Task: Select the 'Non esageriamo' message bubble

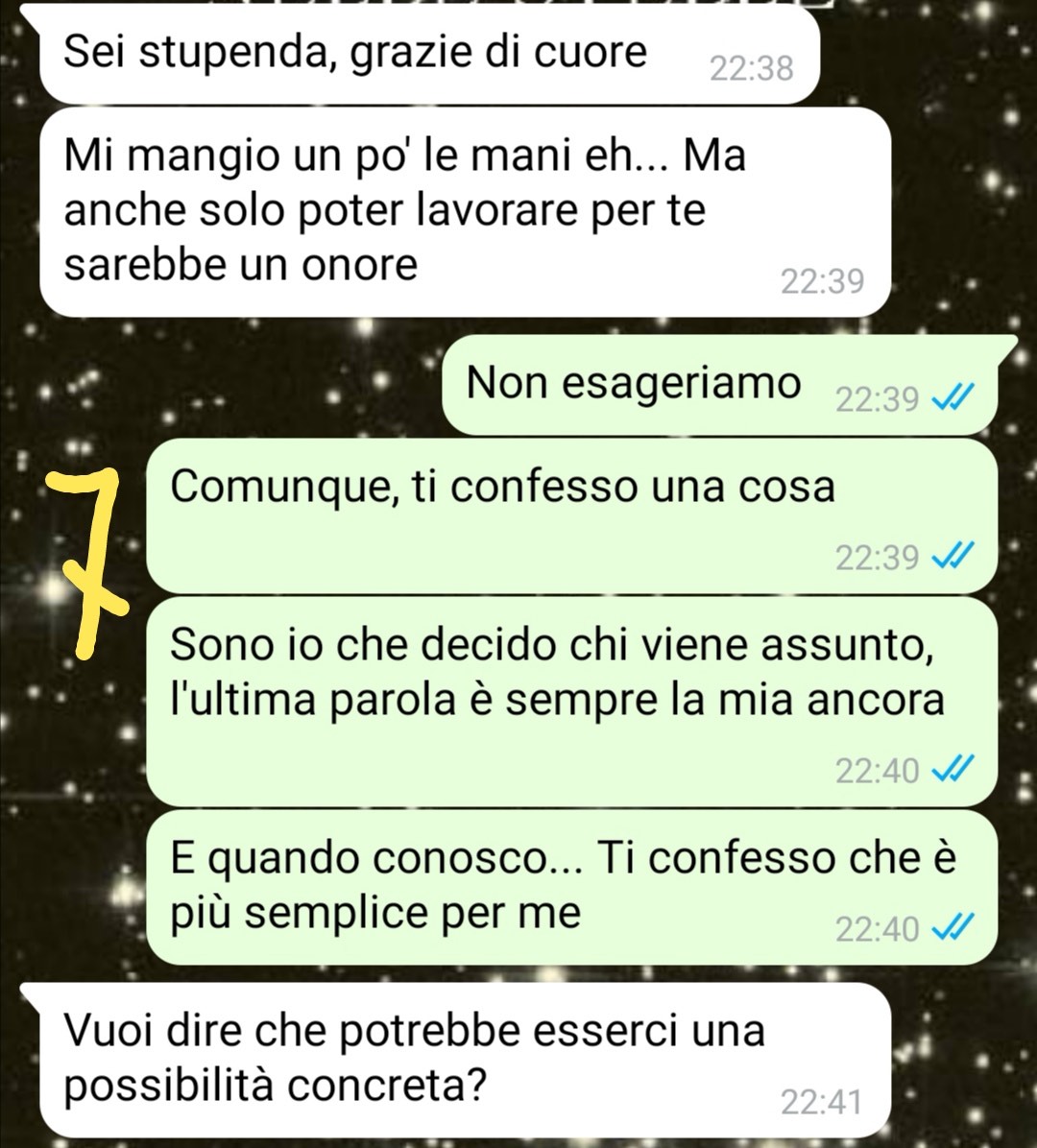Action: [721, 386]
